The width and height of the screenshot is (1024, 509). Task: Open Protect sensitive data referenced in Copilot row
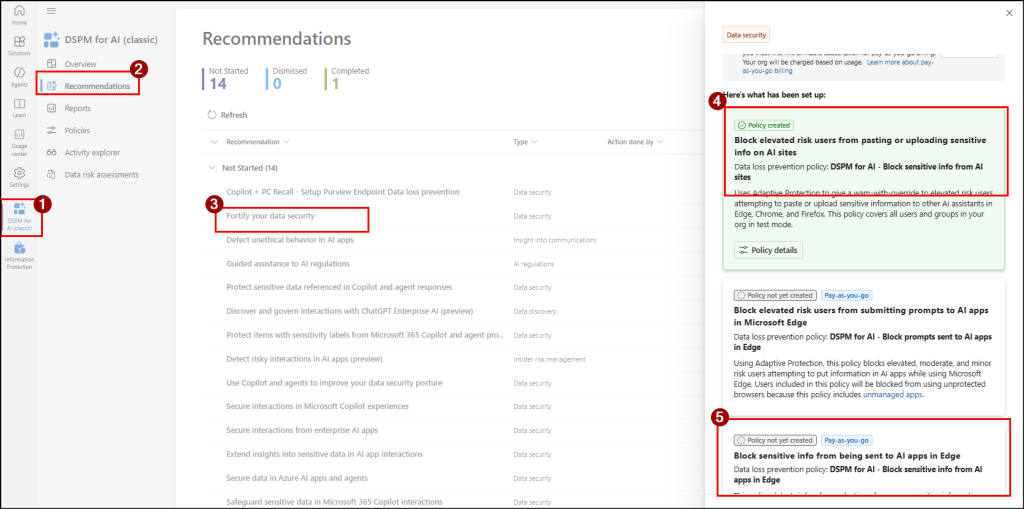pyautogui.click(x=339, y=287)
